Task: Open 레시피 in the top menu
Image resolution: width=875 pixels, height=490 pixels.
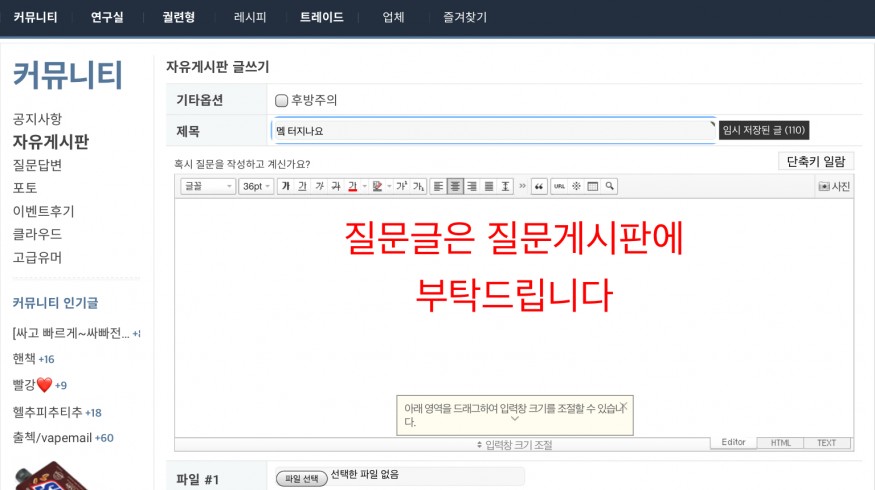Action: click(250, 17)
